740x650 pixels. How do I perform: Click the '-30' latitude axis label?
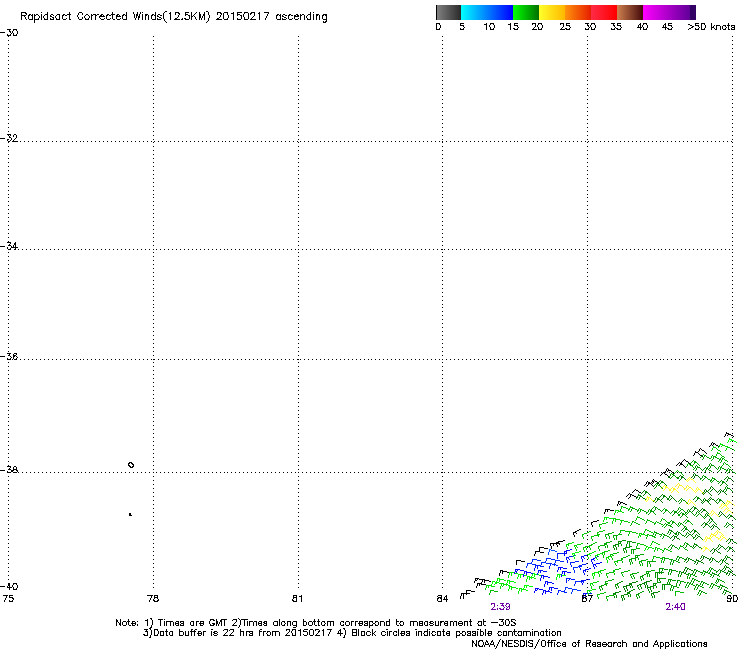pos(9,33)
